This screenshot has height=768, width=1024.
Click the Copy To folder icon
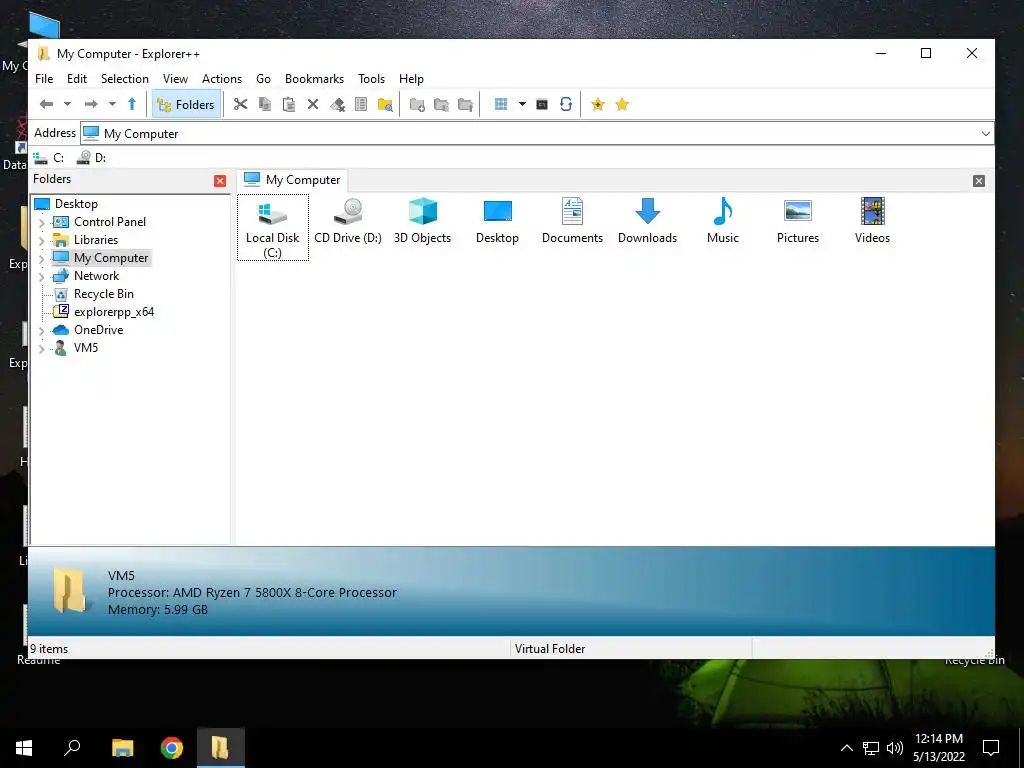coord(441,104)
